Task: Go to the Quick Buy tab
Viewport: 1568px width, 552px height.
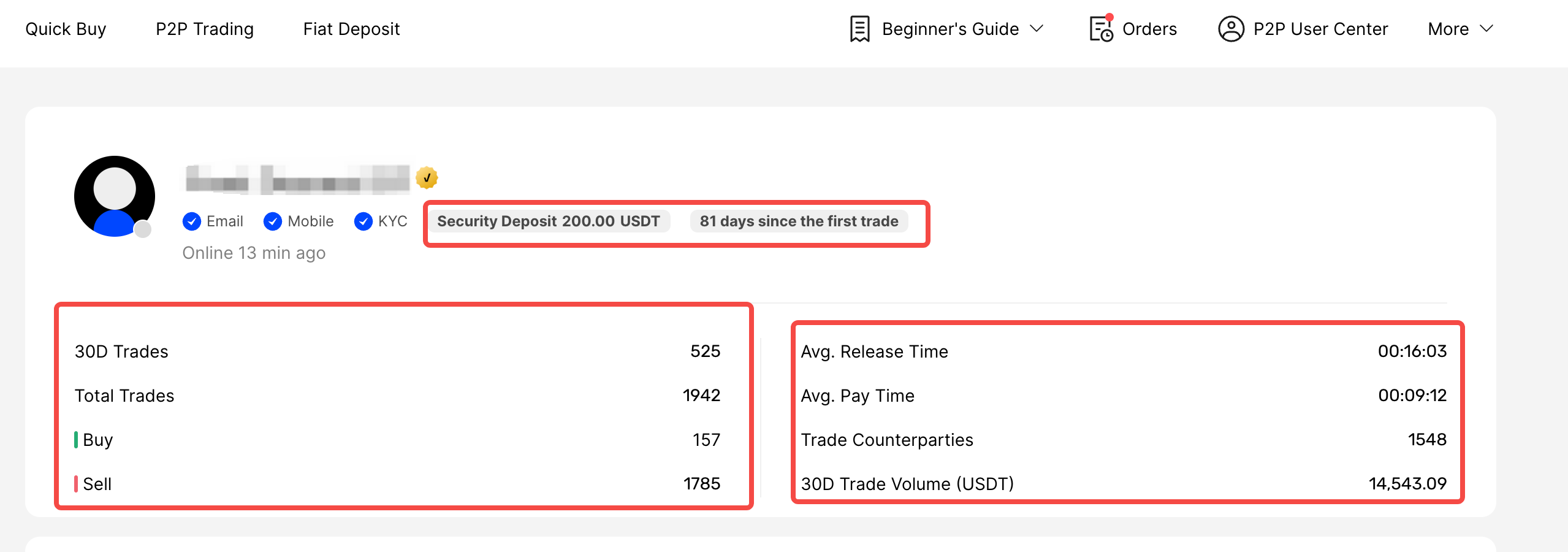Action: 66,29
